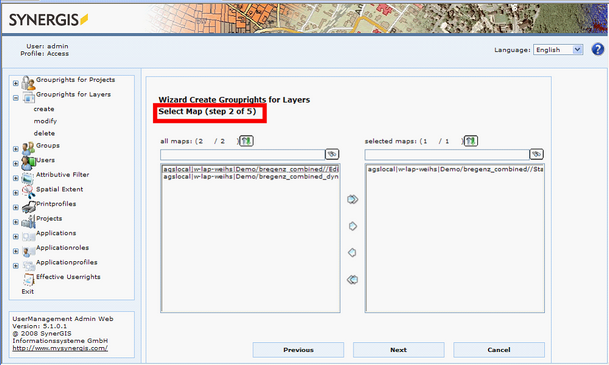609x365 pixels.
Task: Expand Grouprights for Projects tree node
Action: click(x=16, y=83)
